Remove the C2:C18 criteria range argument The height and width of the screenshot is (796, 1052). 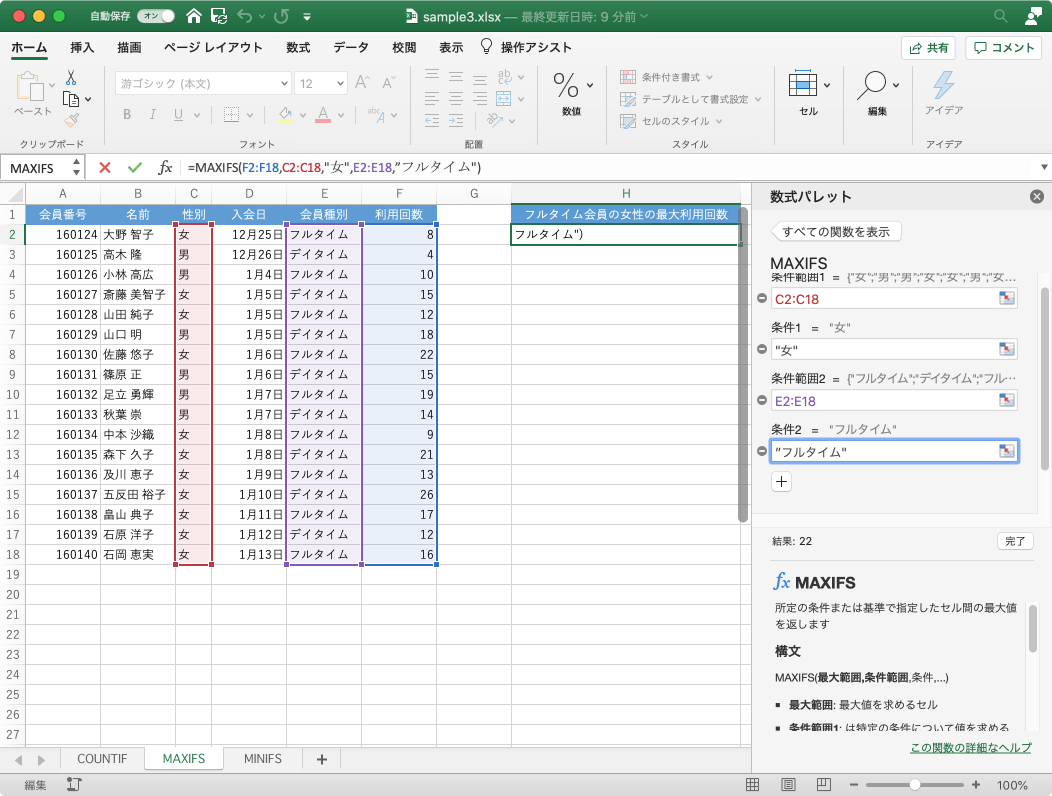pyautogui.click(x=761, y=298)
